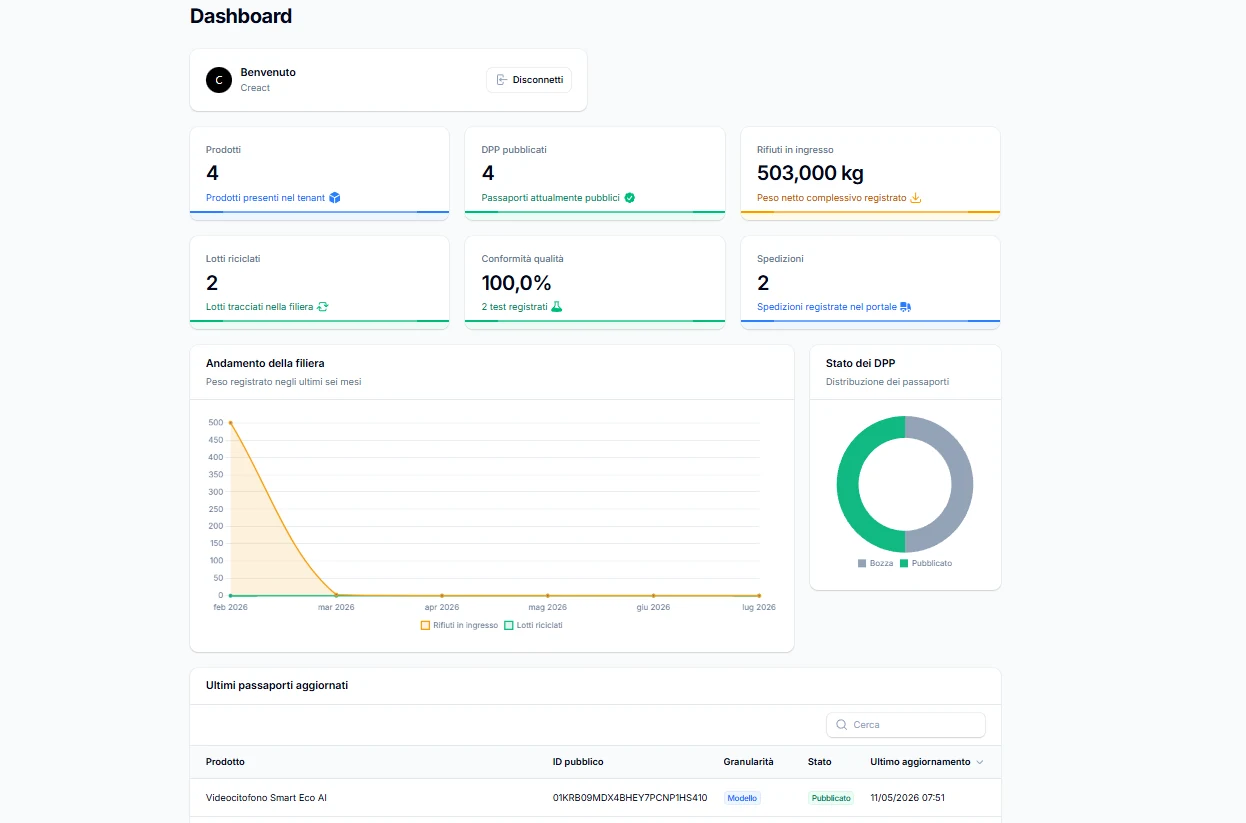The width and height of the screenshot is (1246, 823).
Task: Open the Videocitofono Smart Eco AI row
Action: click(595, 798)
